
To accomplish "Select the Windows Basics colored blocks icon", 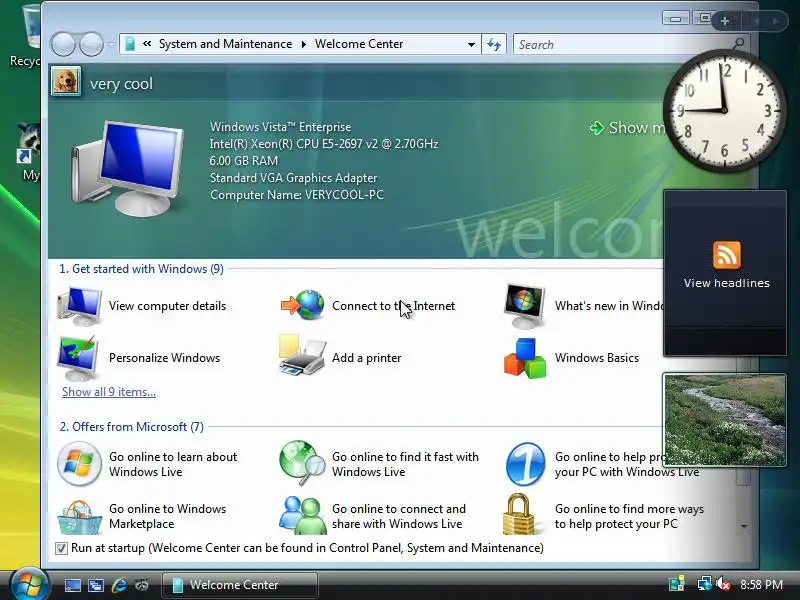I will (525, 358).
